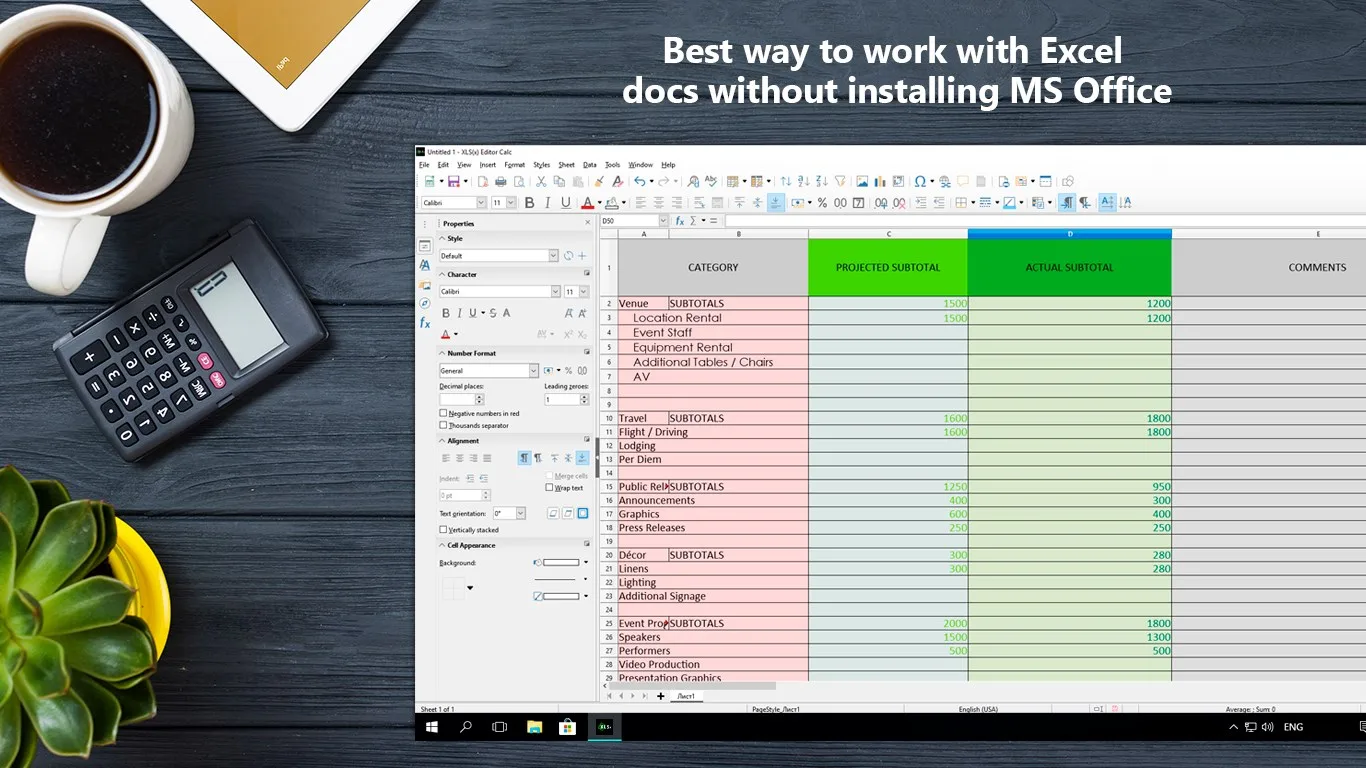Viewport: 1366px width, 768px height.
Task: Click the font color red A swatch in toolbar
Action: coord(587,203)
